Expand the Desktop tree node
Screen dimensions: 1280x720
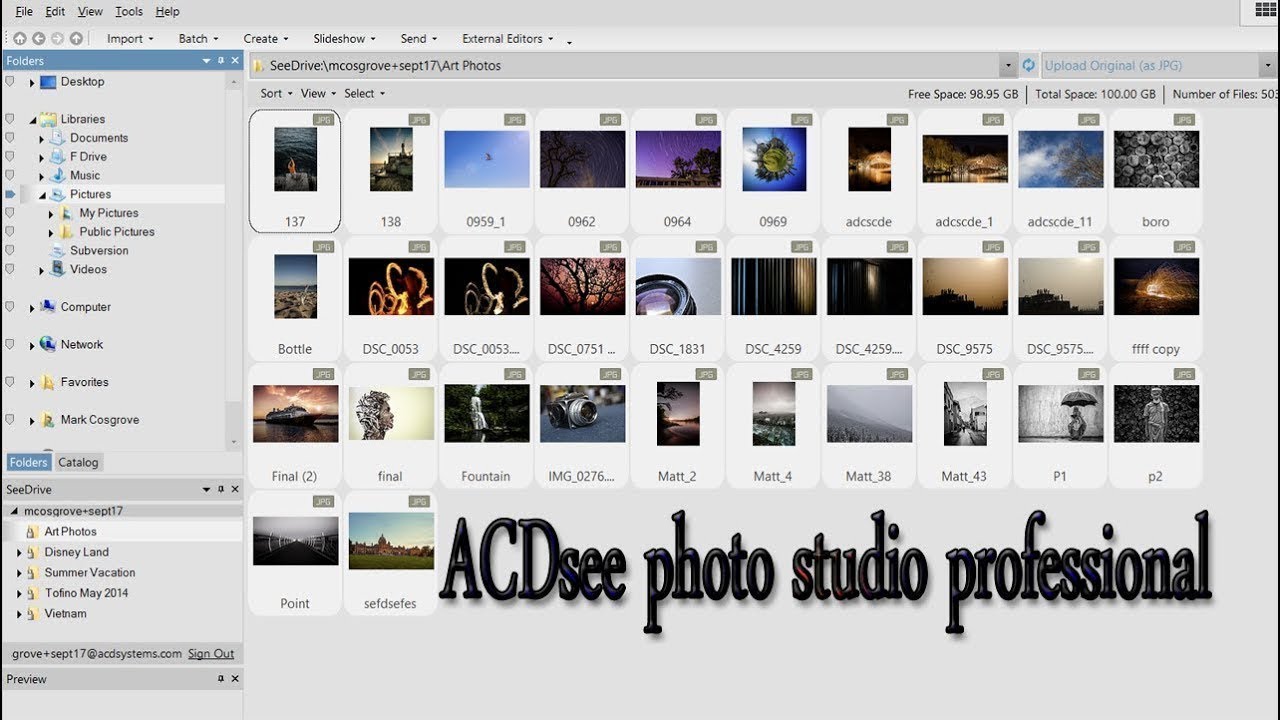coord(32,83)
